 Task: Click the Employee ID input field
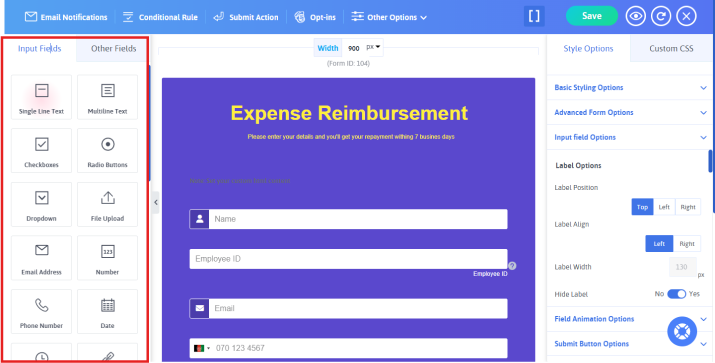348,259
